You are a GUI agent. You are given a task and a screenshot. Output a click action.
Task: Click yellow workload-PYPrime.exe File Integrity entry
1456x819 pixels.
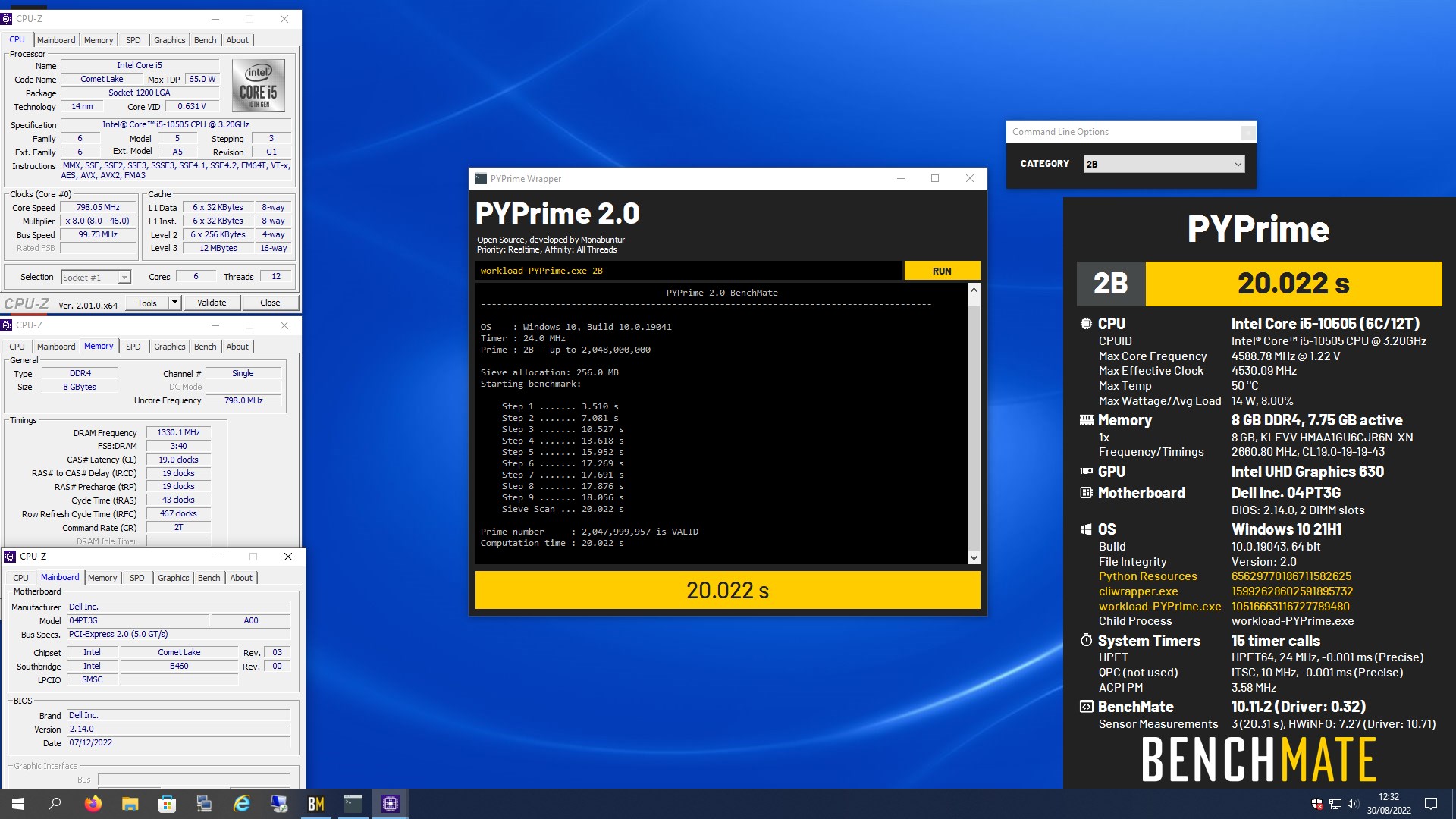[x=1159, y=607]
